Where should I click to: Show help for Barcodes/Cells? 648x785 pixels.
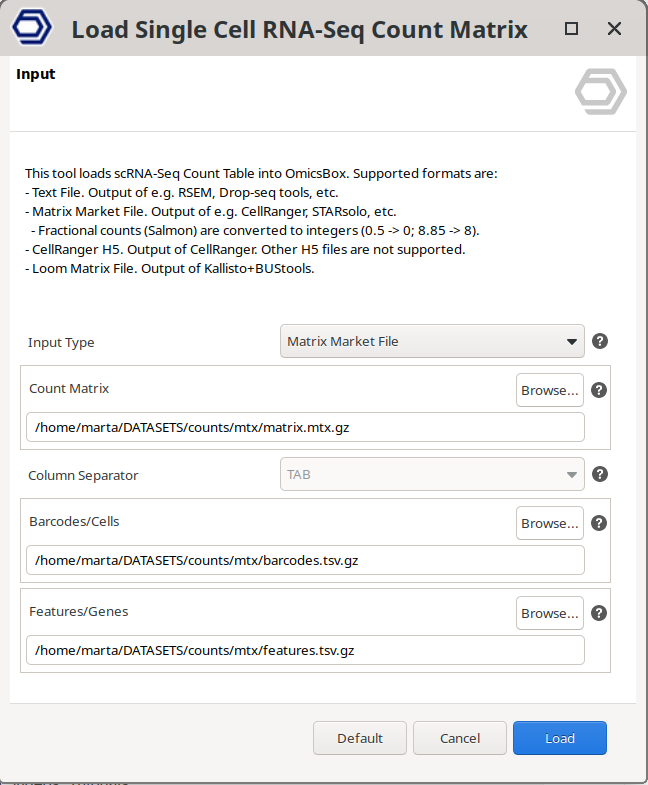pyautogui.click(x=600, y=523)
